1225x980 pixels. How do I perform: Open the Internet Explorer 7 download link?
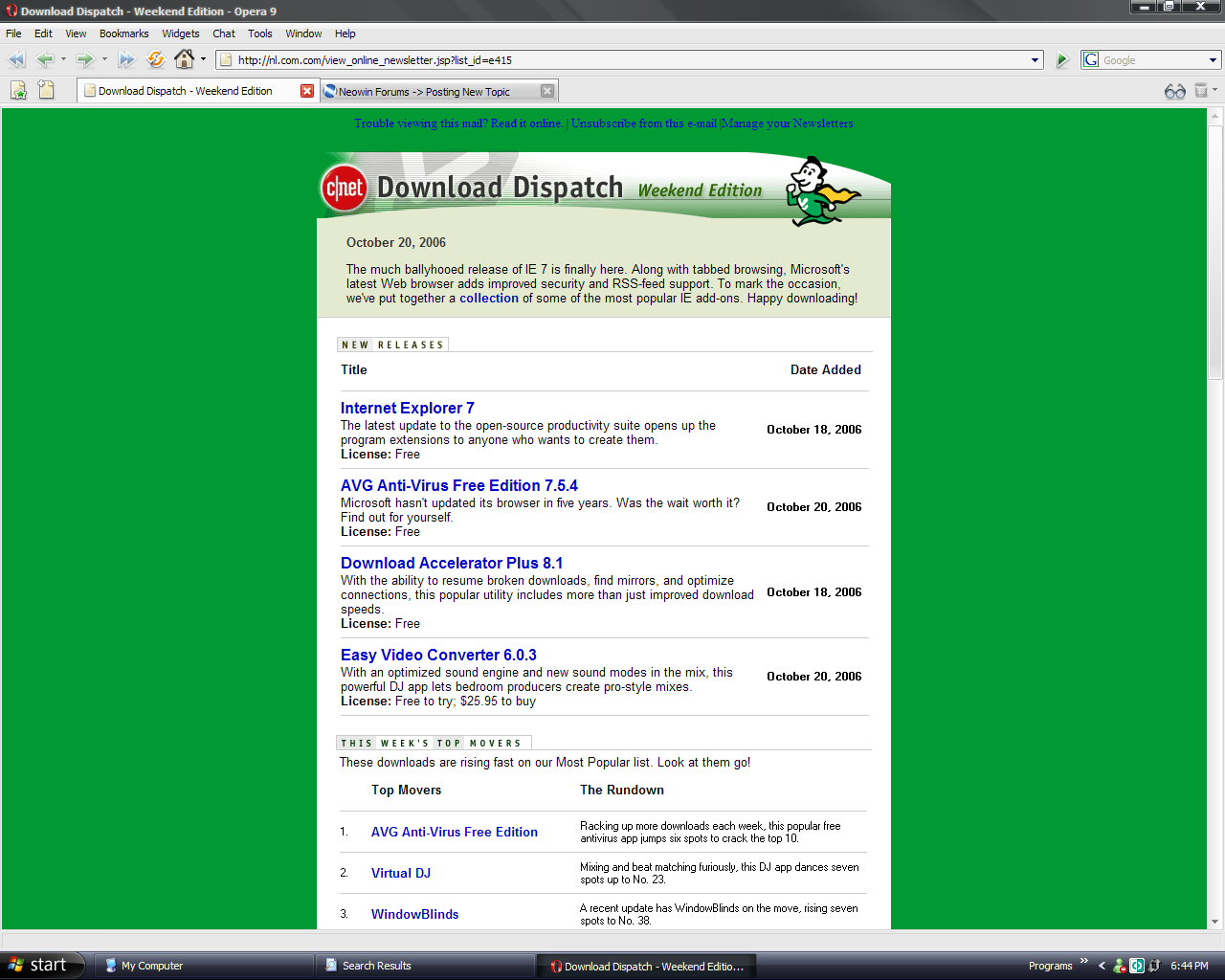[x=407, y=408]
